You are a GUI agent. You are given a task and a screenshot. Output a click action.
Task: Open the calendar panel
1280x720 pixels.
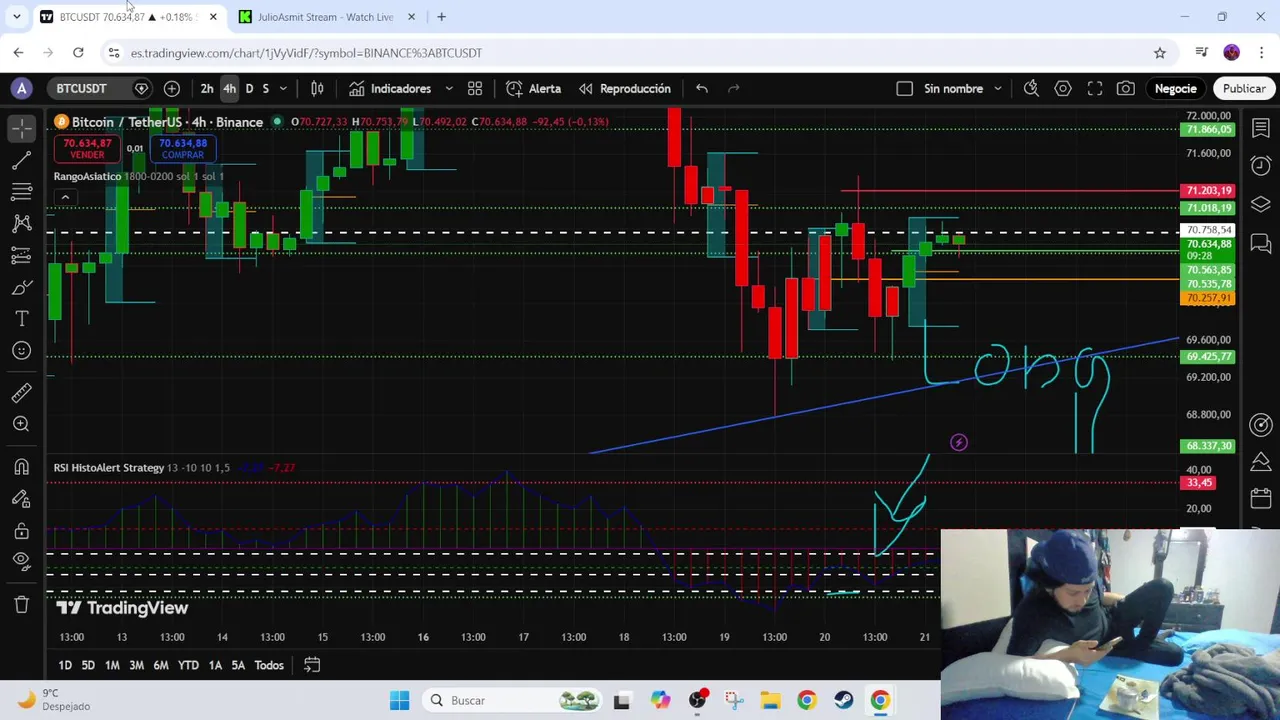1261,498
